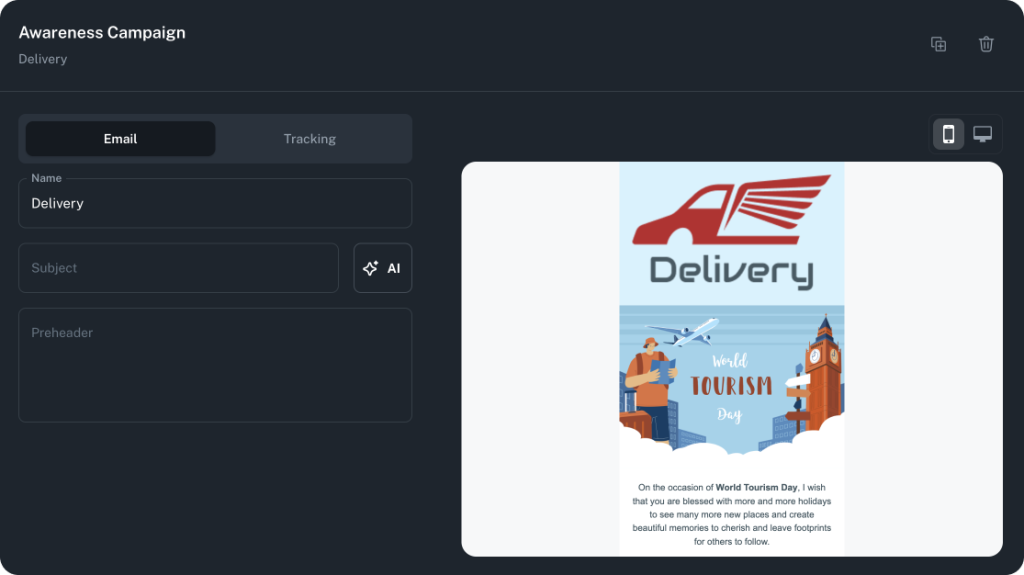Generate subject with AI sparkle button

point(382,268)
